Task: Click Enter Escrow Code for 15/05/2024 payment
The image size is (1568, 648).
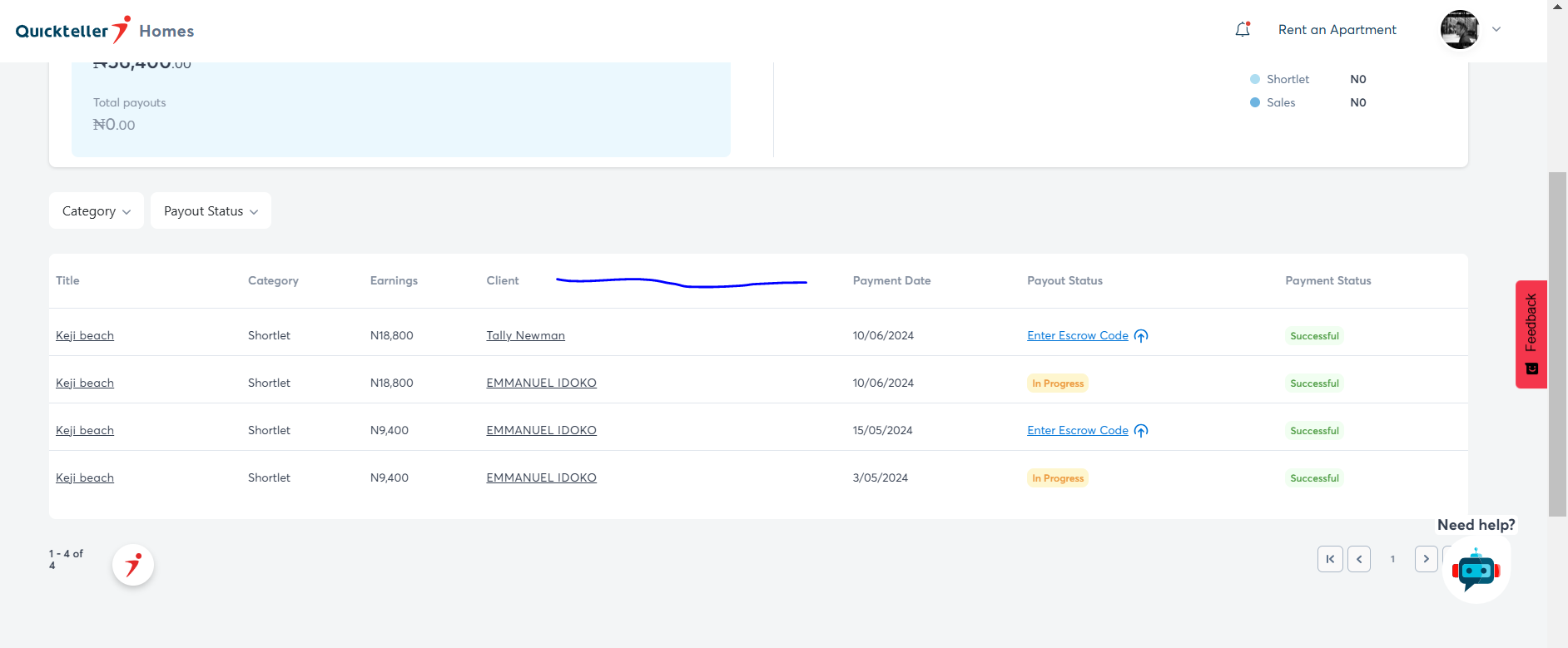Action: (x=1077, y=431)
